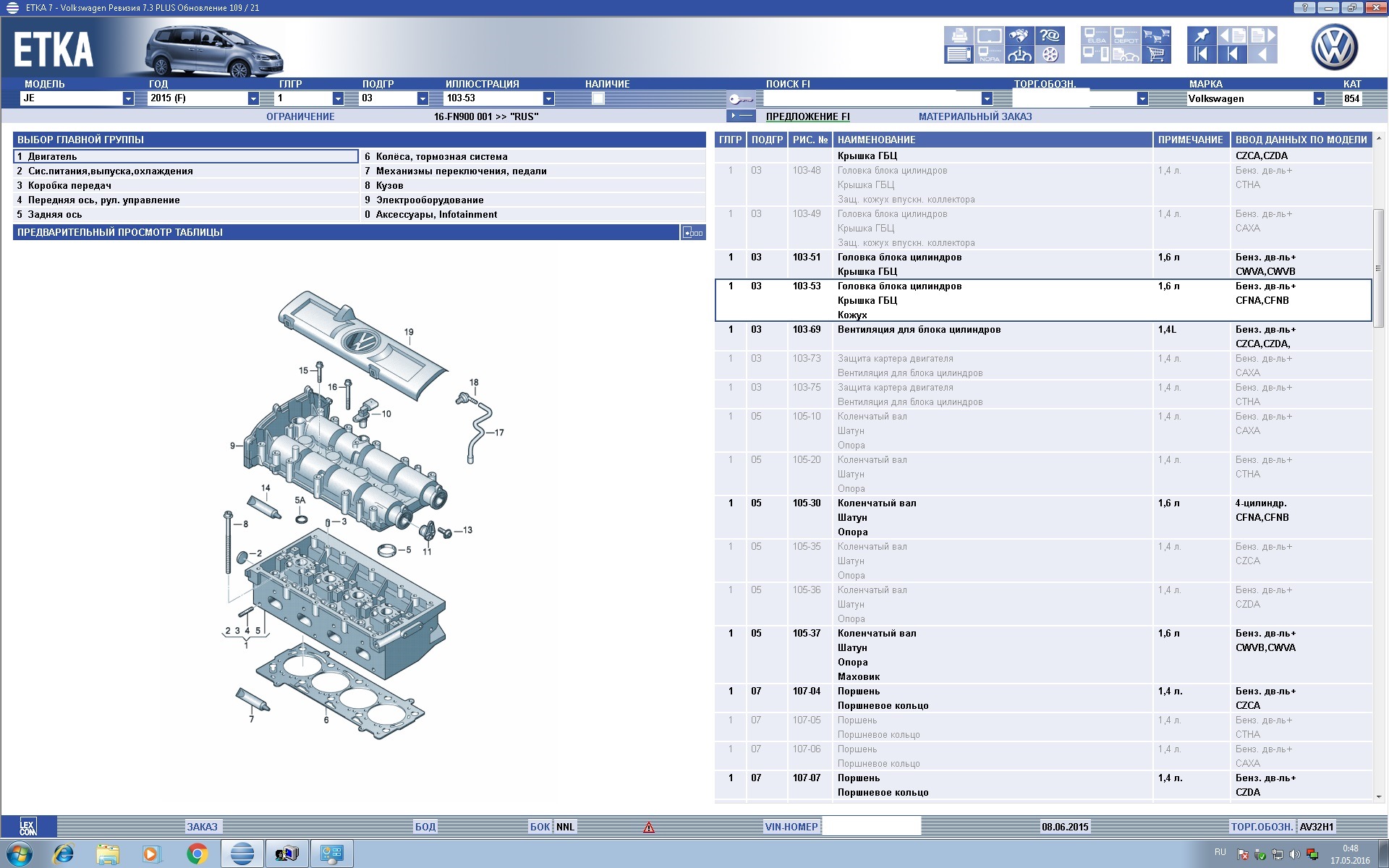This screenshot has height=868, width=1389.
Task: Click the LexCom logo in the status bar
Action: point(28,827)
